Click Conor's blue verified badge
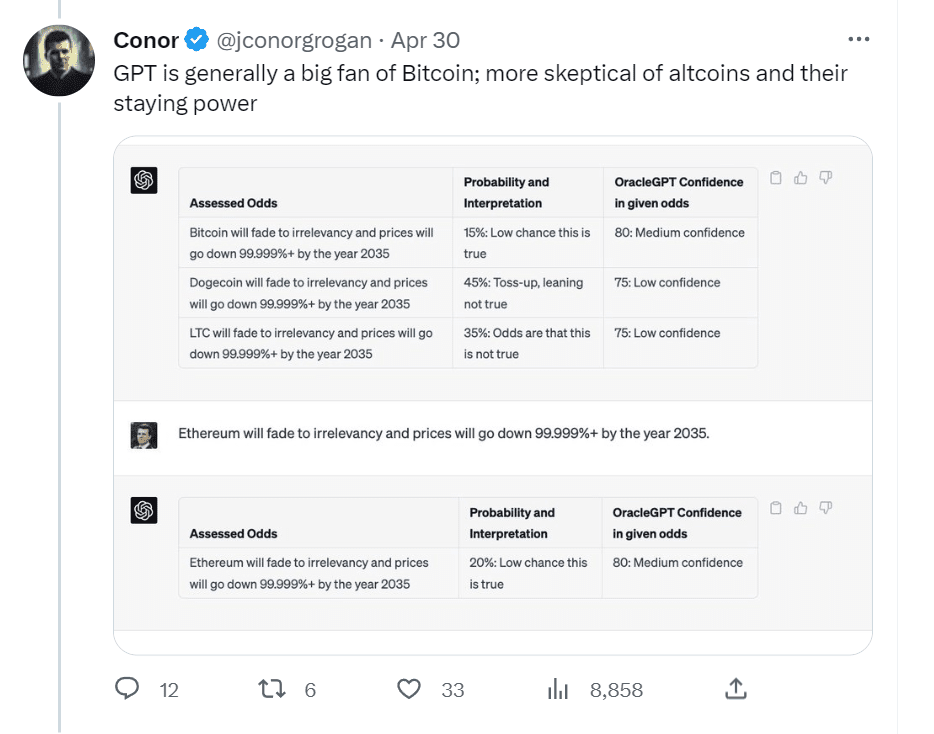 [x=196, y=40]
